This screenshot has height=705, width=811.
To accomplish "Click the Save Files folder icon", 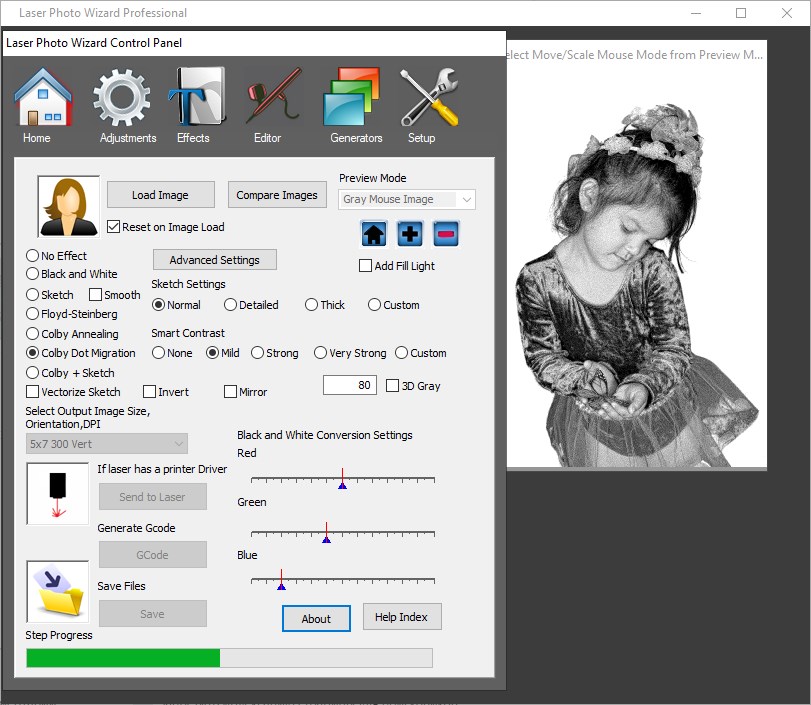I will tap(56, 591).
